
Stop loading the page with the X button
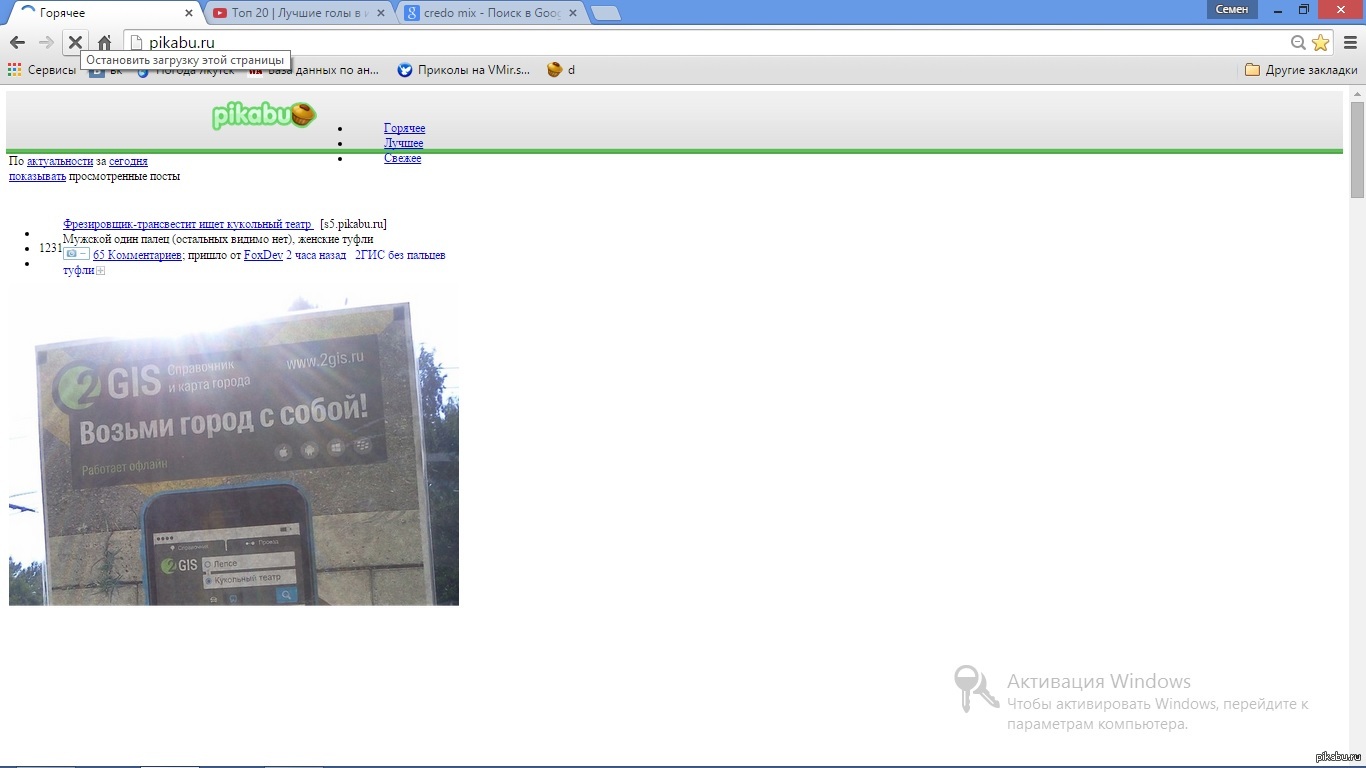tap(75, 42)
